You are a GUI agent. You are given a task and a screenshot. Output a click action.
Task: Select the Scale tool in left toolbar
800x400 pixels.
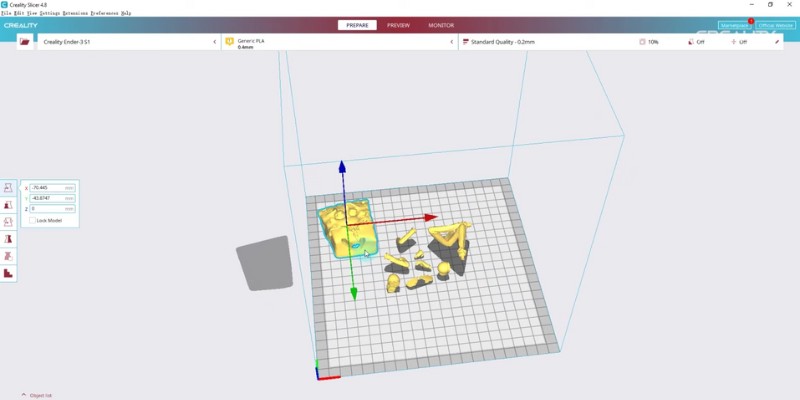(x=8, y=205)
